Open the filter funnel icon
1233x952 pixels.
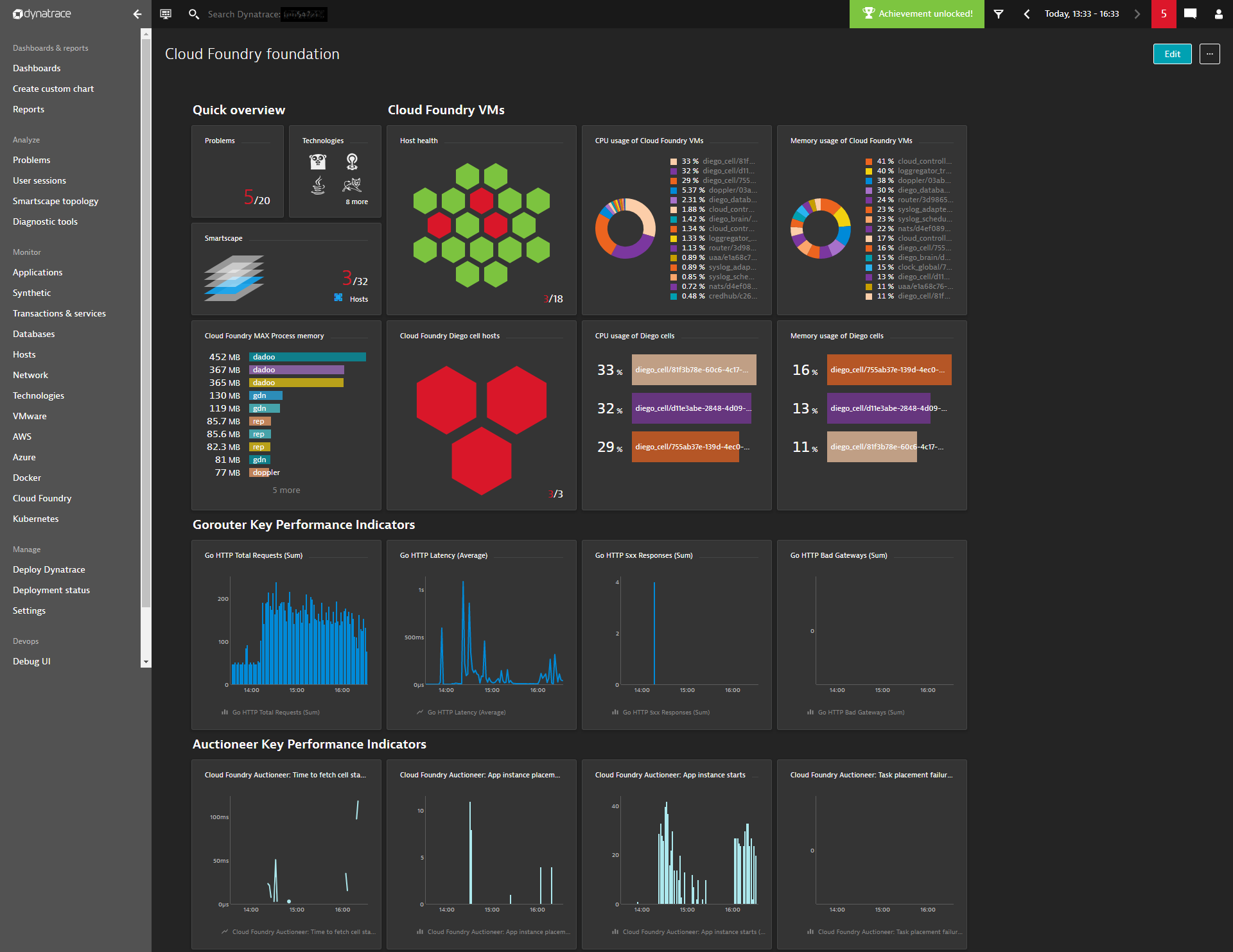pos(999,13)
